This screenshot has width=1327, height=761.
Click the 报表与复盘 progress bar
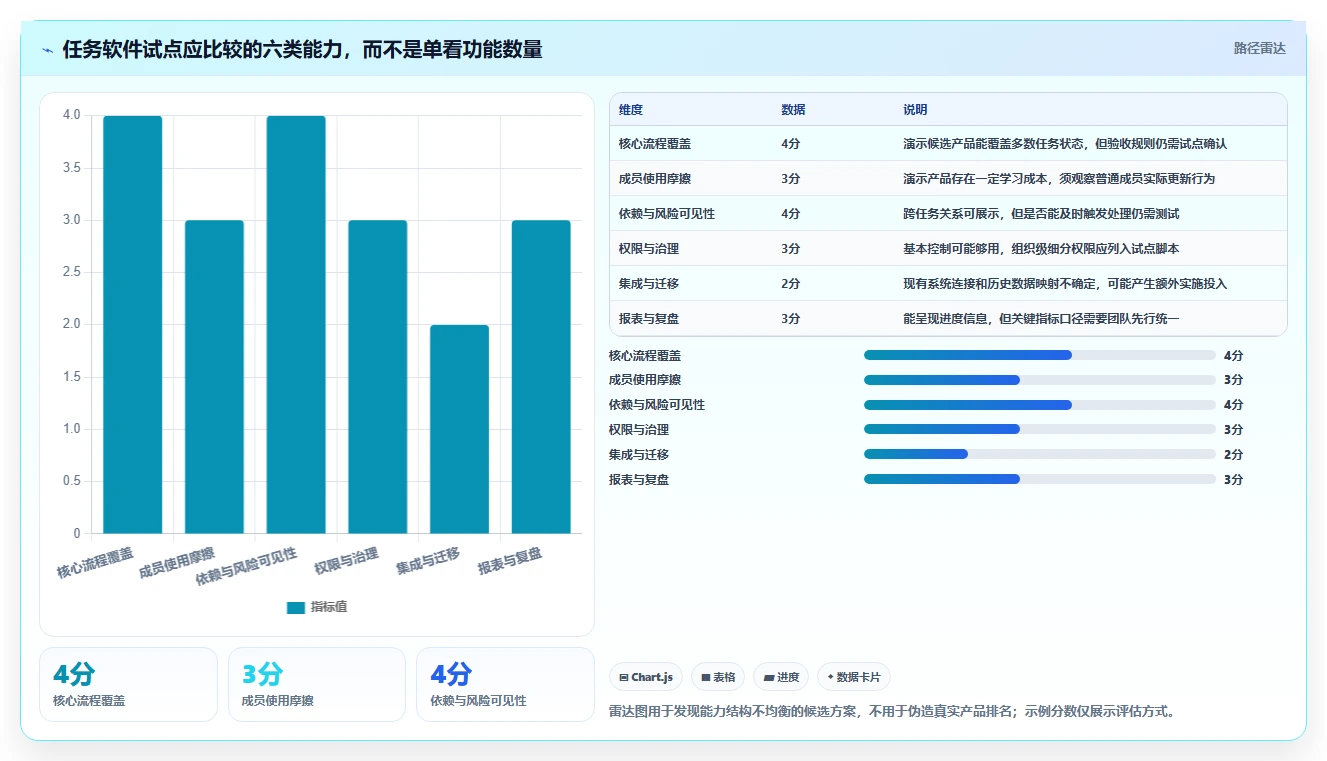1040,479
